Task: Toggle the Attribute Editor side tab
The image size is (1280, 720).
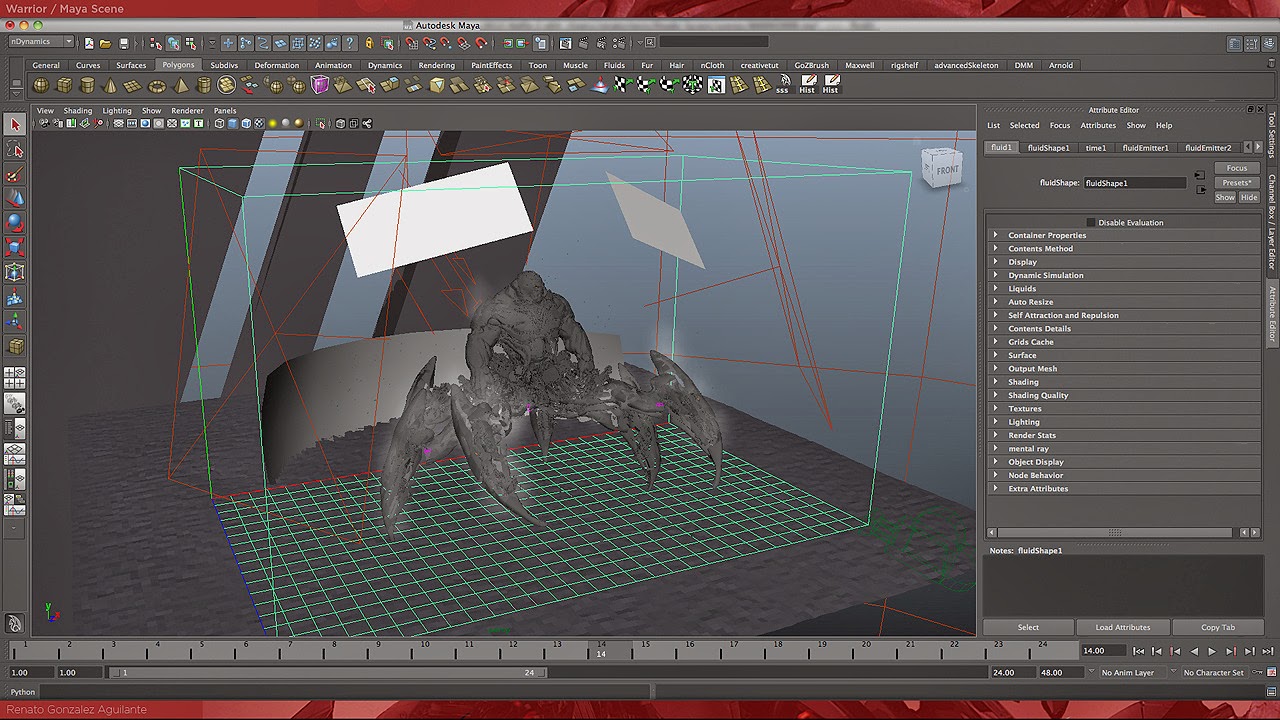Action: [1272, 315]
